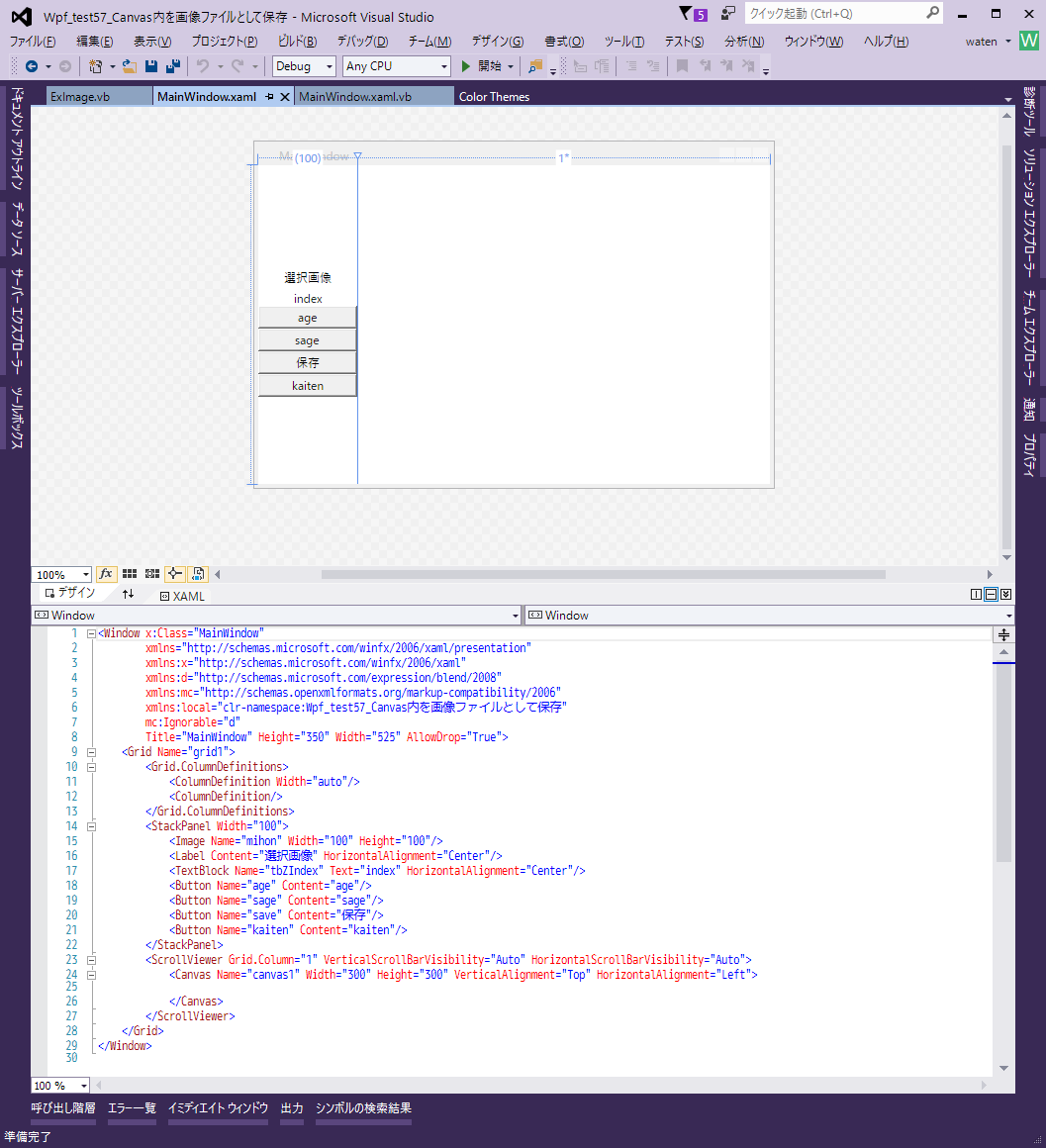Toggle snapping to gridlines icon
Screen dimensions: 1046x1148
[152, 574]
